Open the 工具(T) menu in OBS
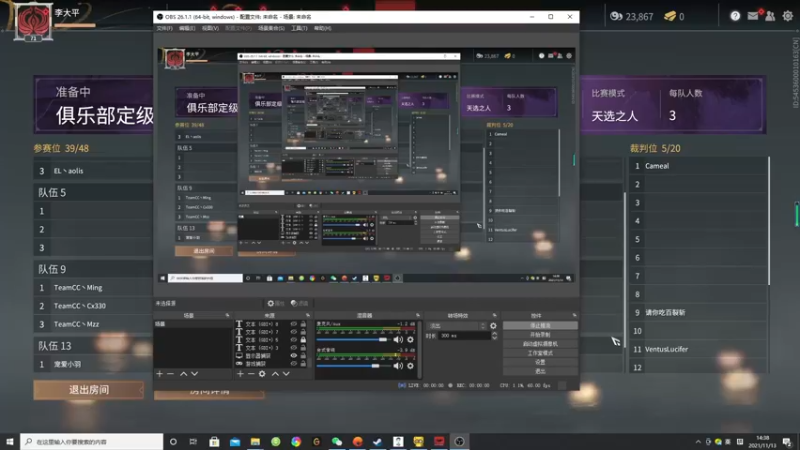800x450 pixels. point(299,28)
